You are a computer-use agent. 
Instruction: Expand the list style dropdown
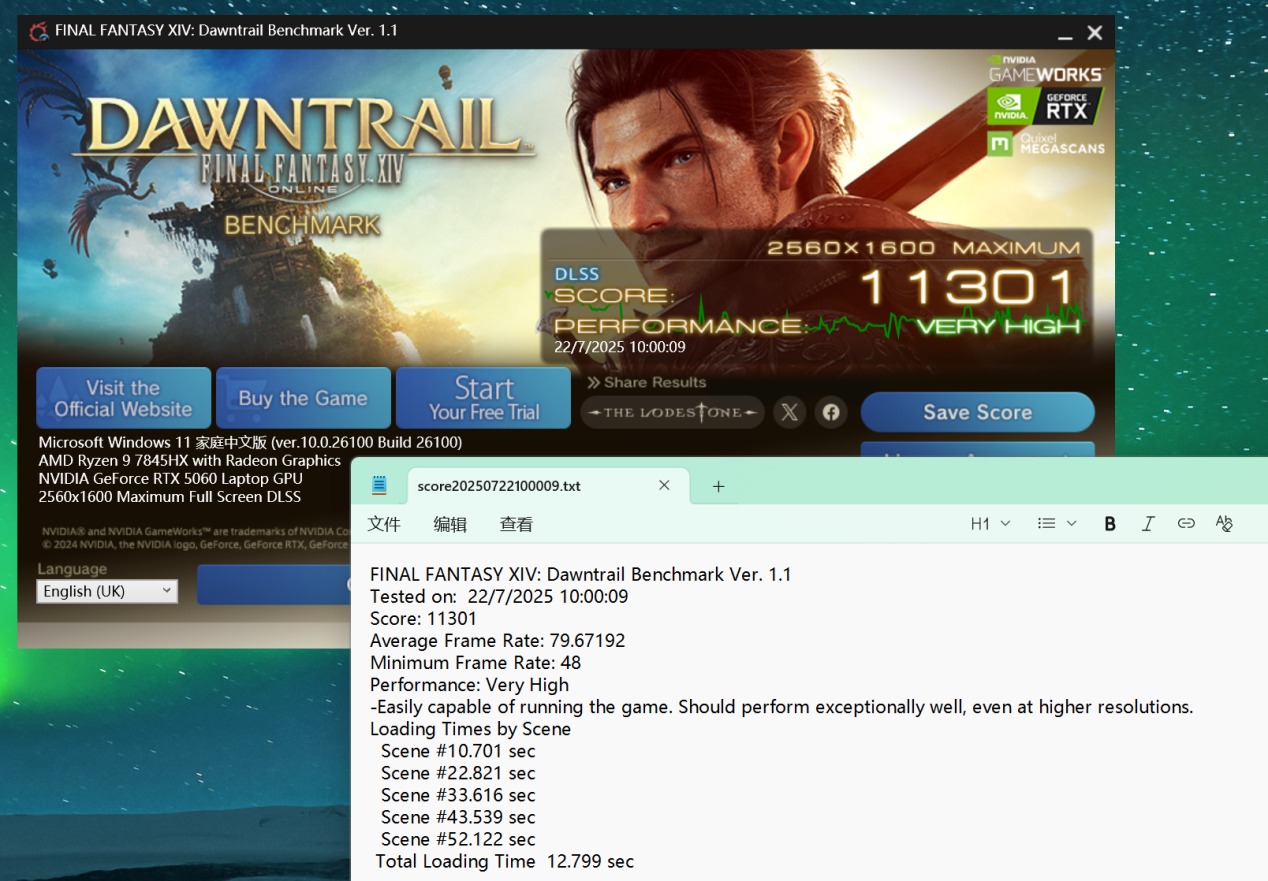1057,523
